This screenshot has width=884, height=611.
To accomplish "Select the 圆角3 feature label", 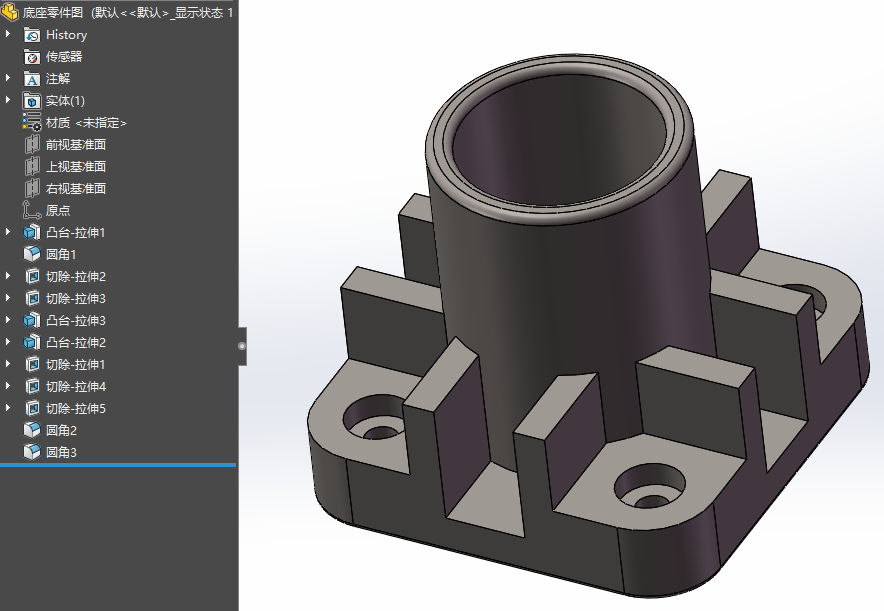I will click(x=61, y=453).
